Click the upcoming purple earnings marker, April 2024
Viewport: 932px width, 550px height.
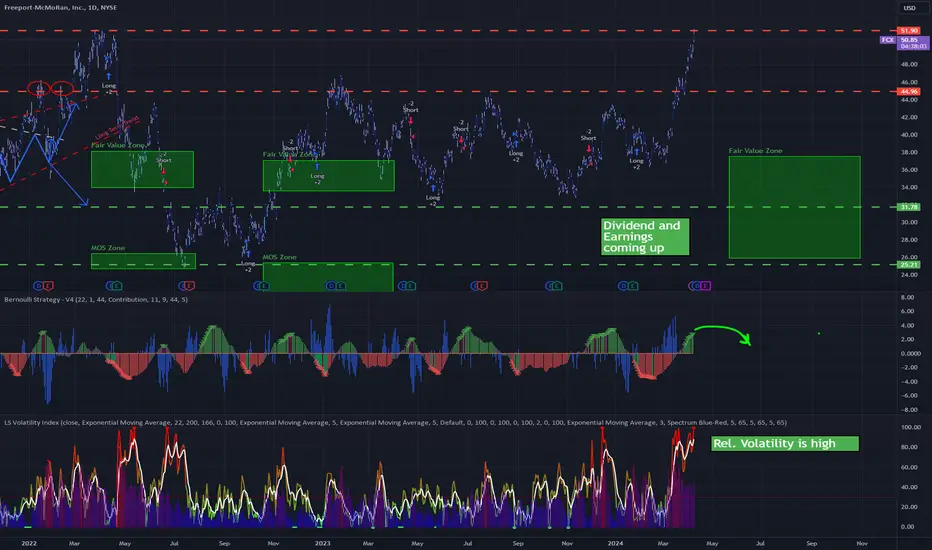tap(706, 286)
